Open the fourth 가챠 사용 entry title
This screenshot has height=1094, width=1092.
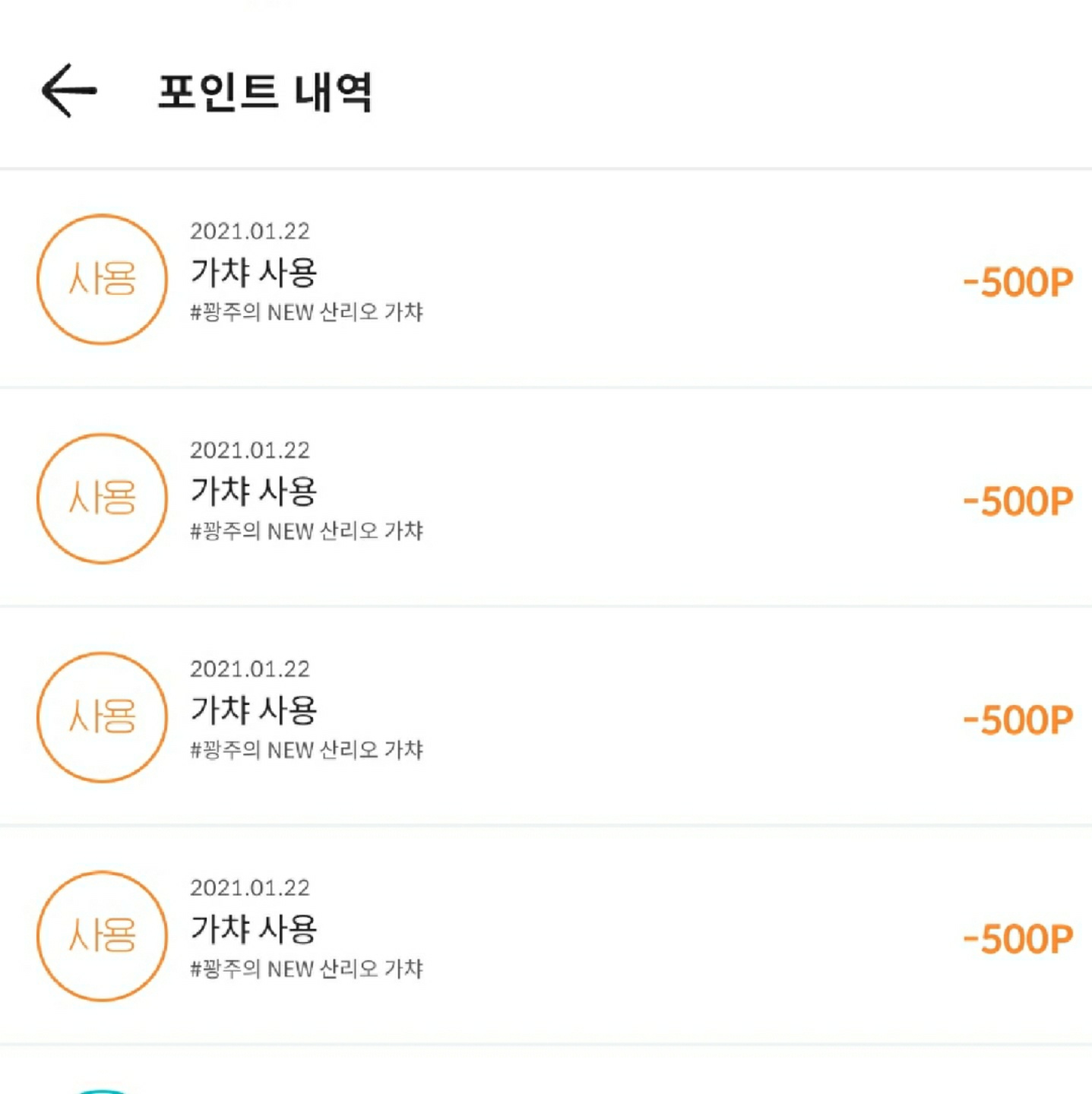(253, 928)
